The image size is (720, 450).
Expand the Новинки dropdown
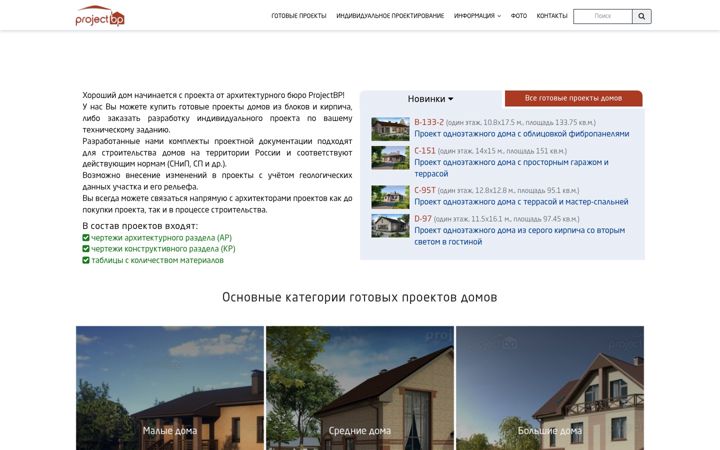430,99
